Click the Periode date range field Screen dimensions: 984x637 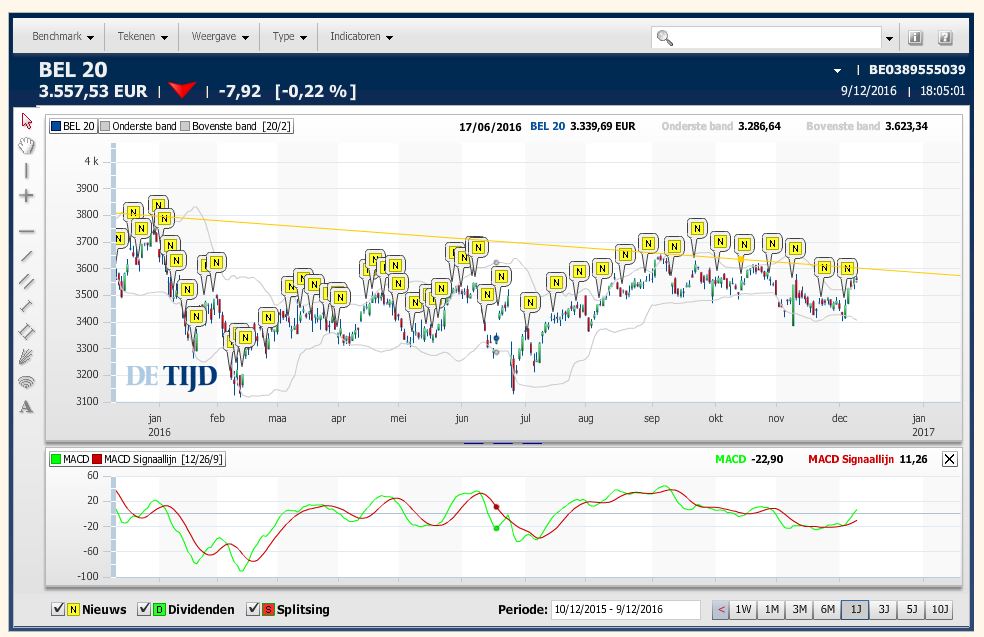625,610
